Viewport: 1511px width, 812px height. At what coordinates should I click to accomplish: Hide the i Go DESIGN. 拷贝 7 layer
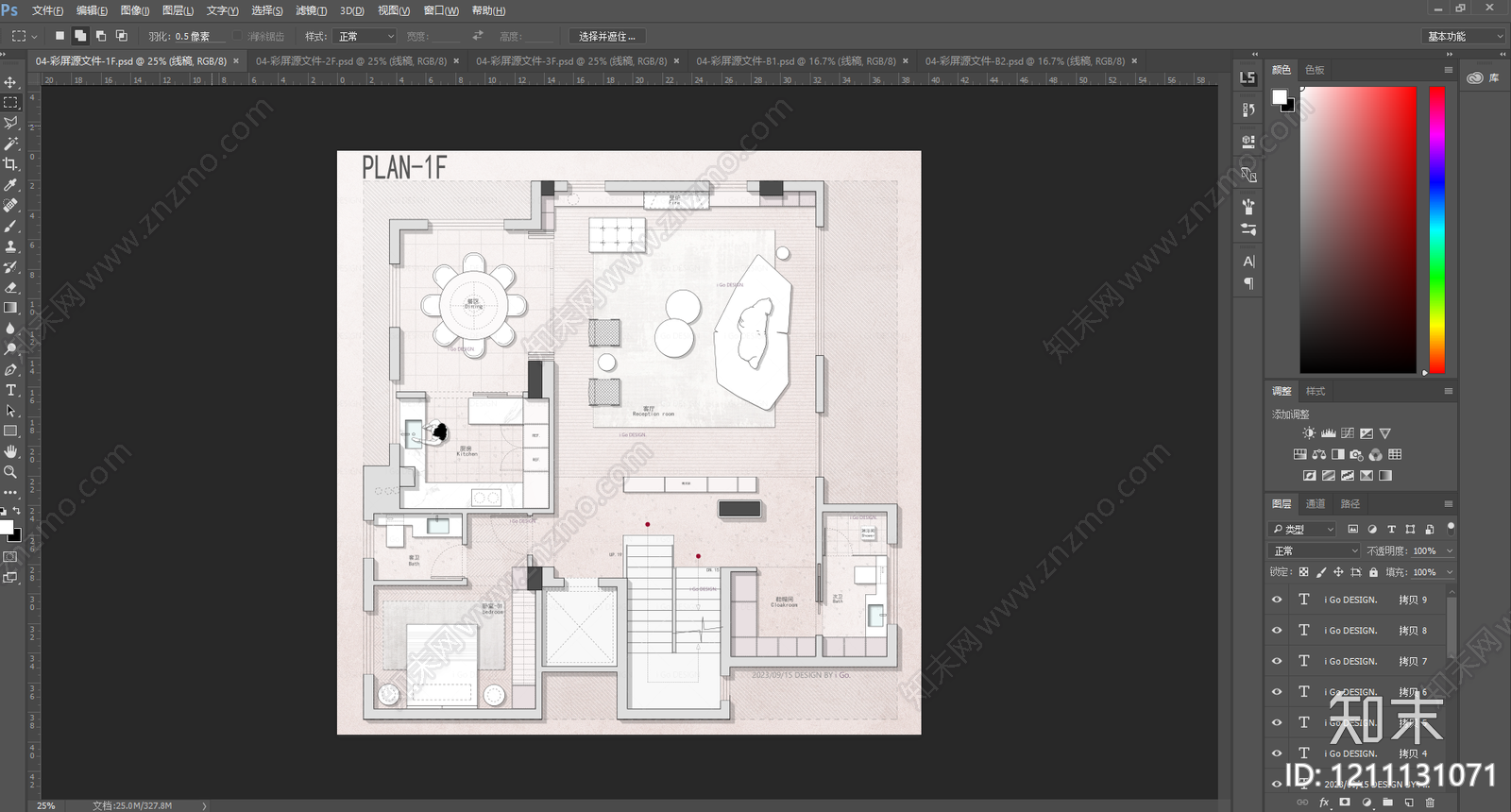tap(1277, 661)
